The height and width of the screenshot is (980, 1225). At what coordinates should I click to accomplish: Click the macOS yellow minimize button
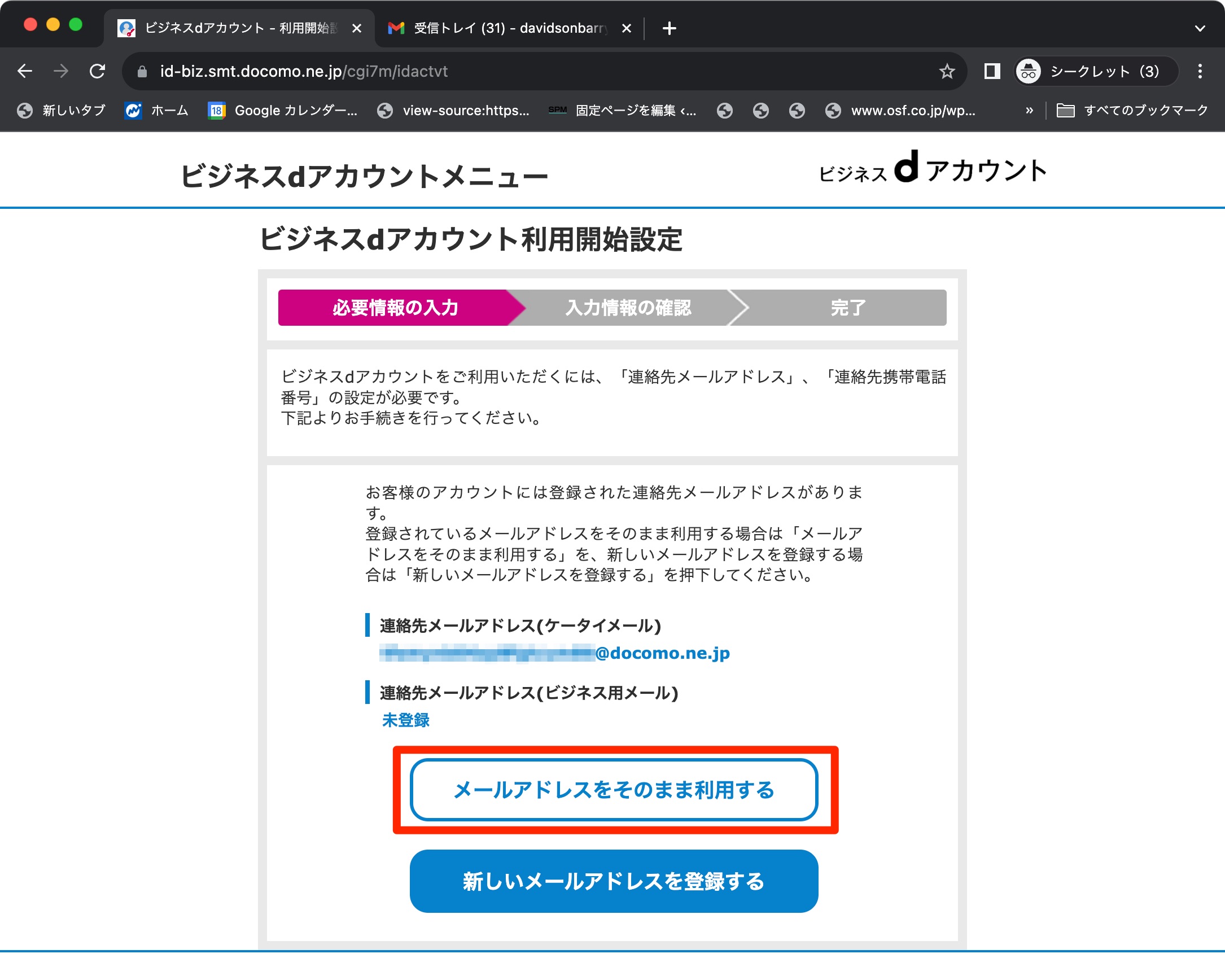click(53, 25)
